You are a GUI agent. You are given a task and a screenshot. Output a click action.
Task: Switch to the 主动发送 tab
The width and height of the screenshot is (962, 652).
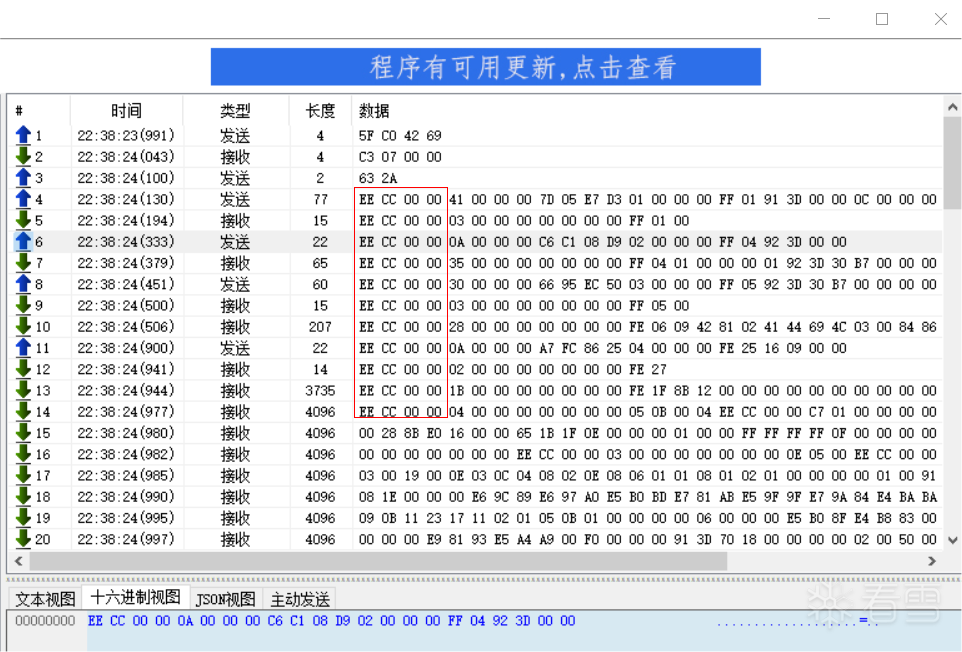pos(300,599)
